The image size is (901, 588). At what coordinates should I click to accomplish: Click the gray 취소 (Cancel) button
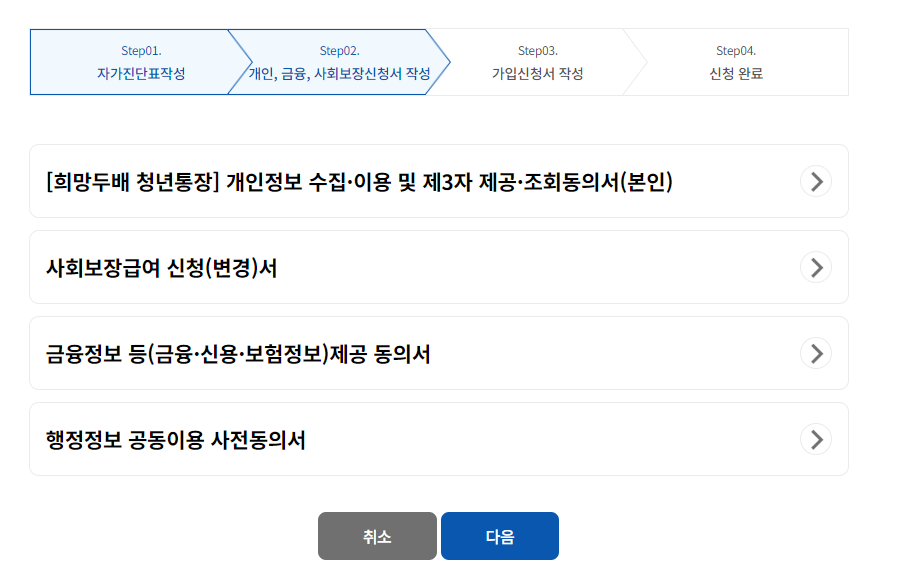tap(377, 535)
